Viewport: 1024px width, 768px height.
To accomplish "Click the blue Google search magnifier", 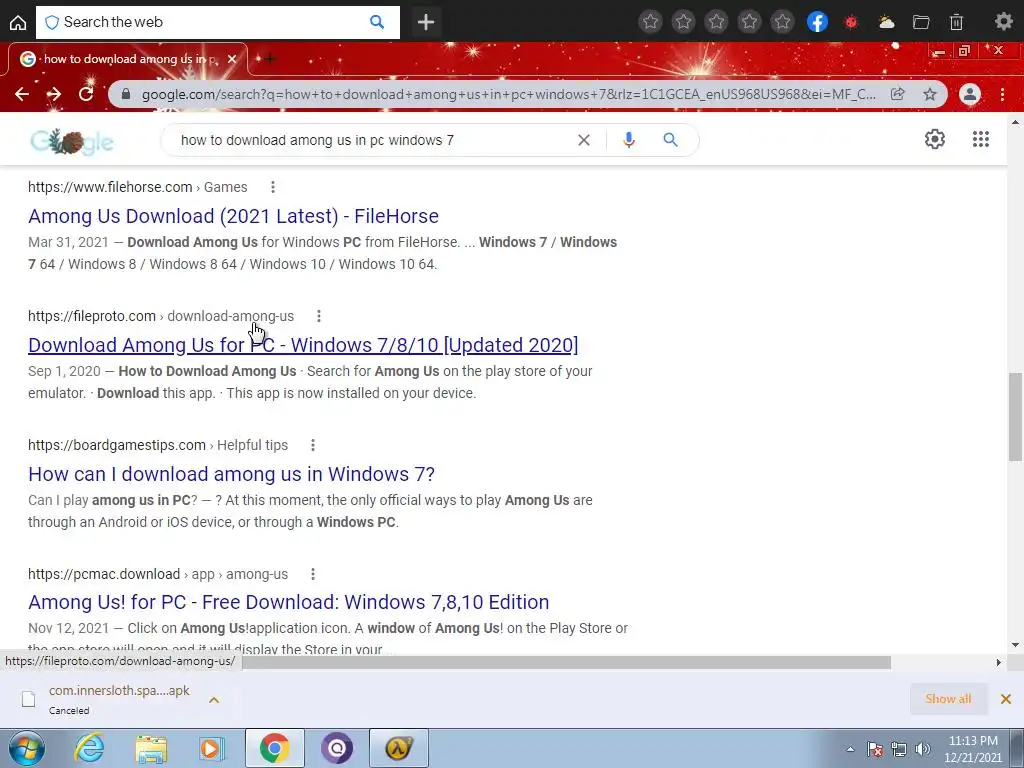I will click(x=670, y=140).
